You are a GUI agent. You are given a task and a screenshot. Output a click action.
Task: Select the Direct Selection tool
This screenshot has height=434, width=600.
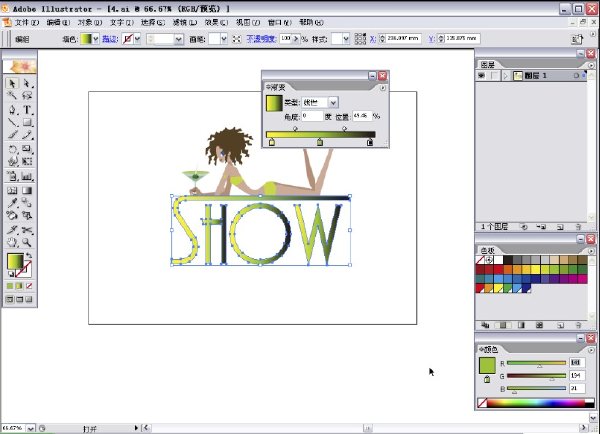click(27, 83)
